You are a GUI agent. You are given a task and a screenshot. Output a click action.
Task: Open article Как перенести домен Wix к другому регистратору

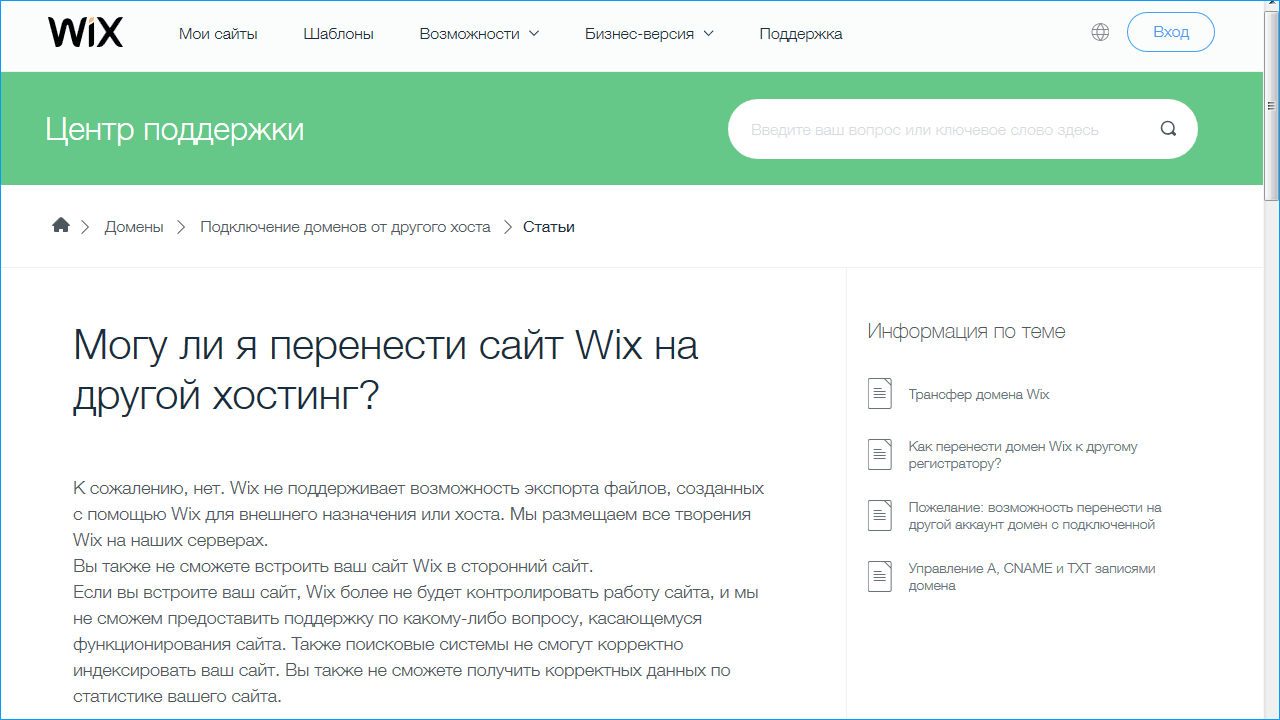pyautogui.click(x=1023, y=455)
